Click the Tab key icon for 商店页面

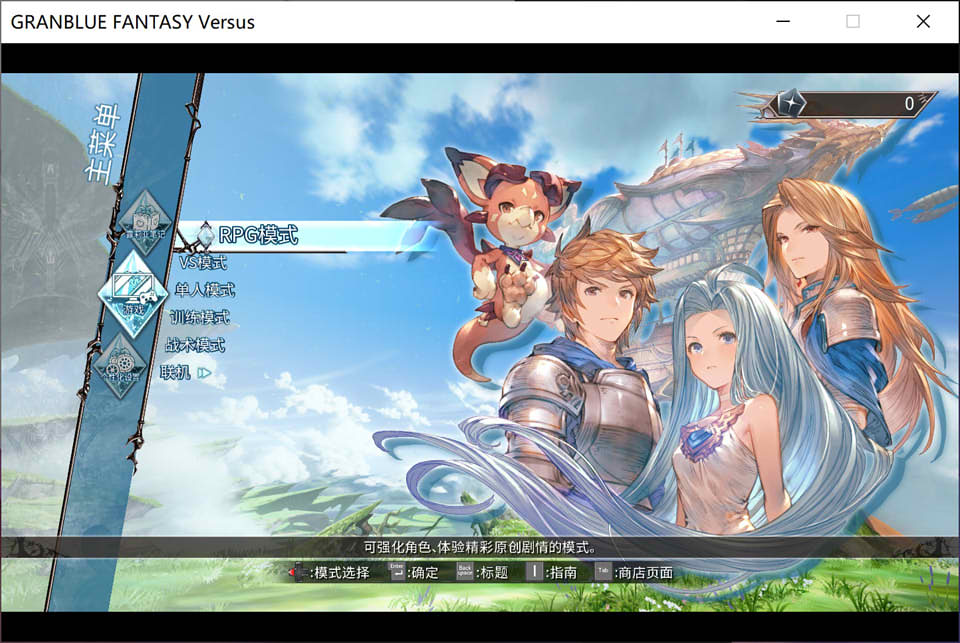pos(603,572)
